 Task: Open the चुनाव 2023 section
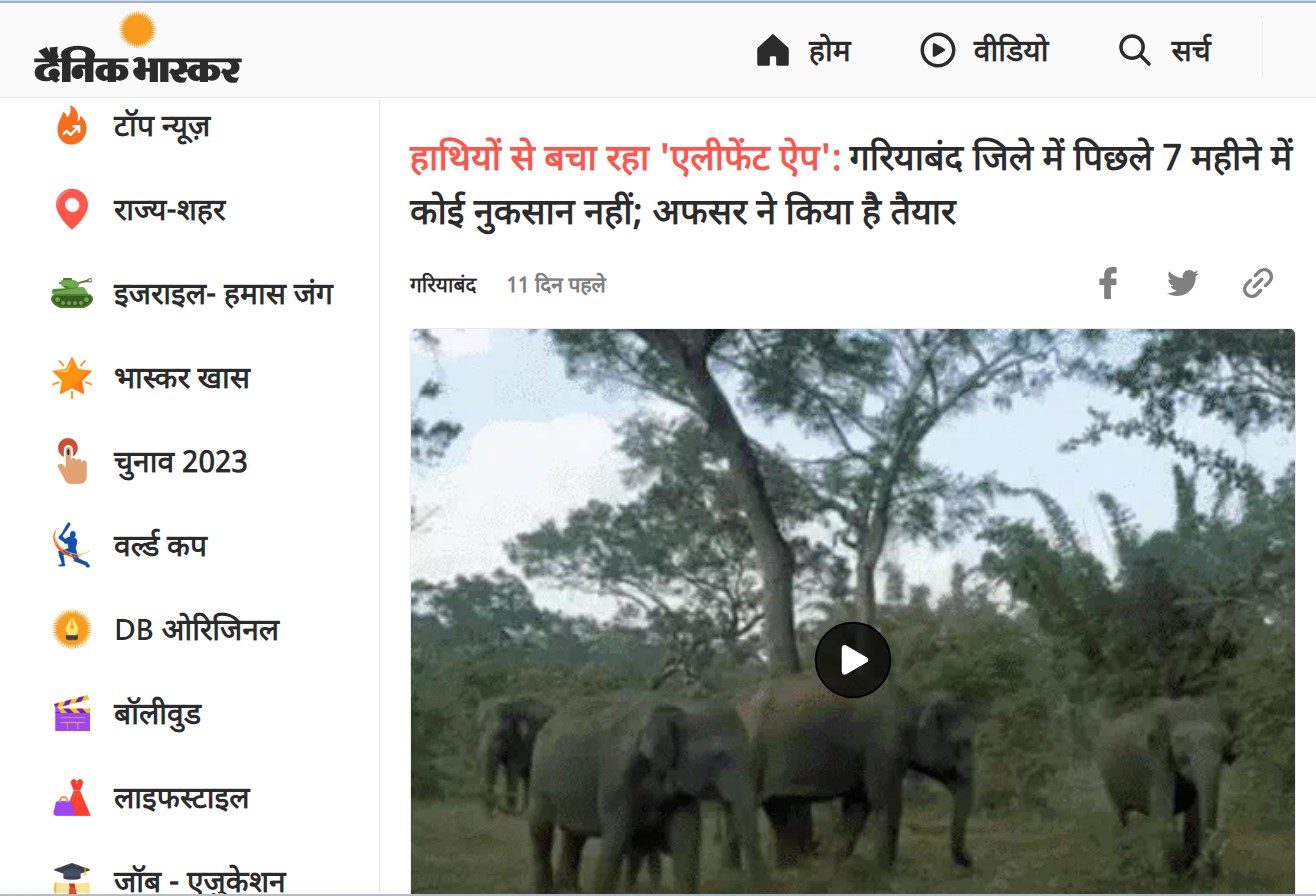point(180,462)
